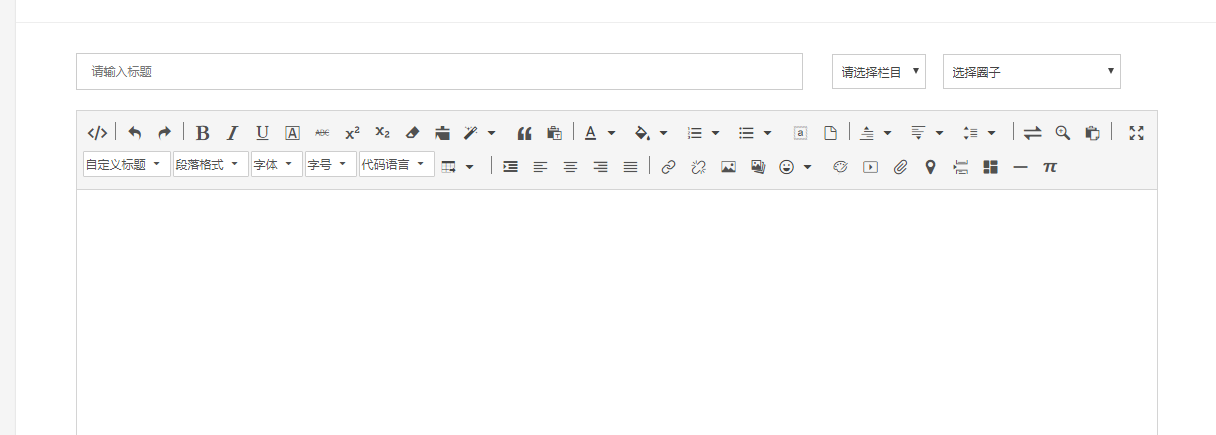The width and height of the screenshot is (1216, 435).
Task: Toggle HTML source code view
Action: click(97, 133)
